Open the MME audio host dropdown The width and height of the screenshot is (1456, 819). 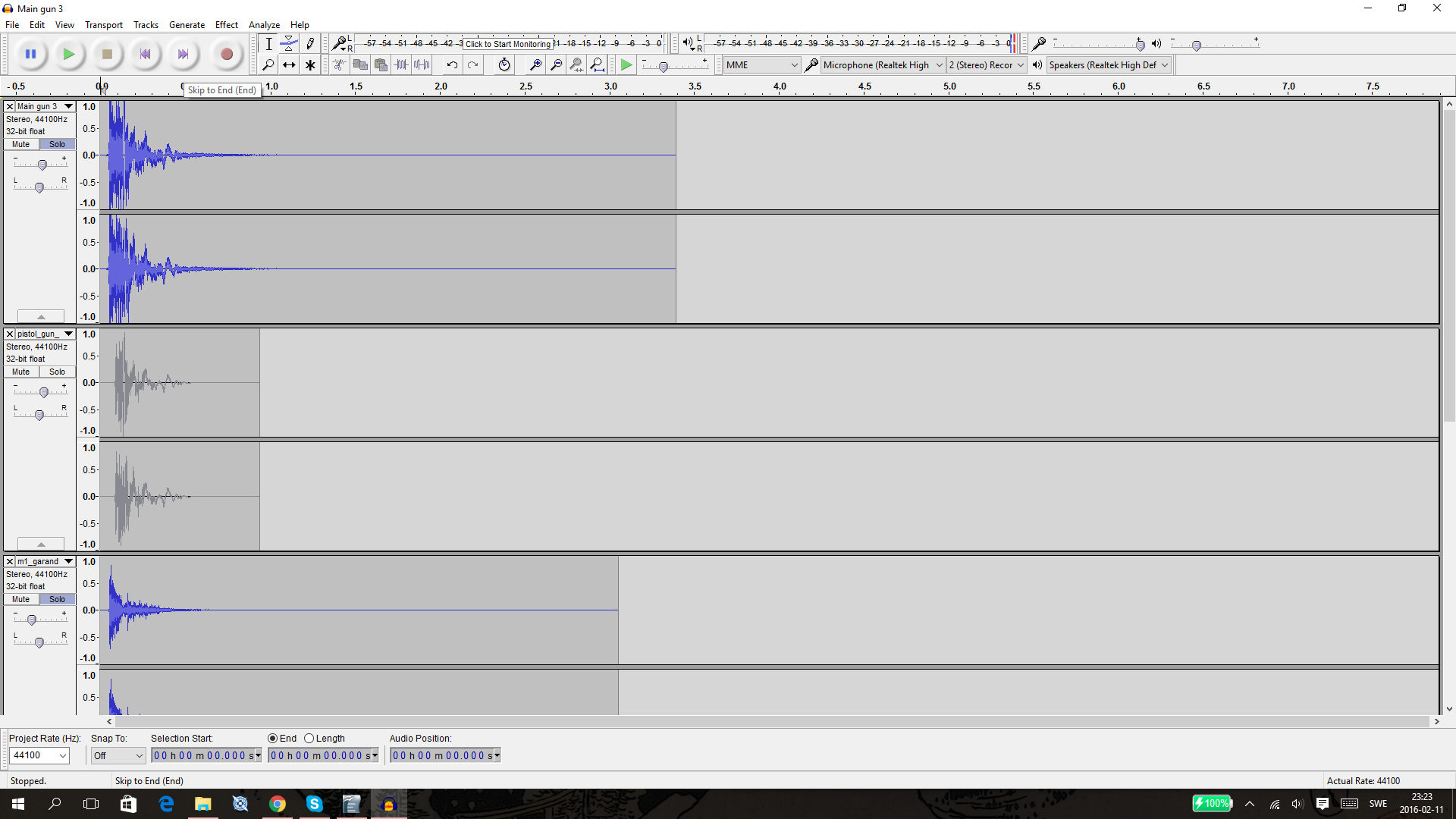pos(761,65)
